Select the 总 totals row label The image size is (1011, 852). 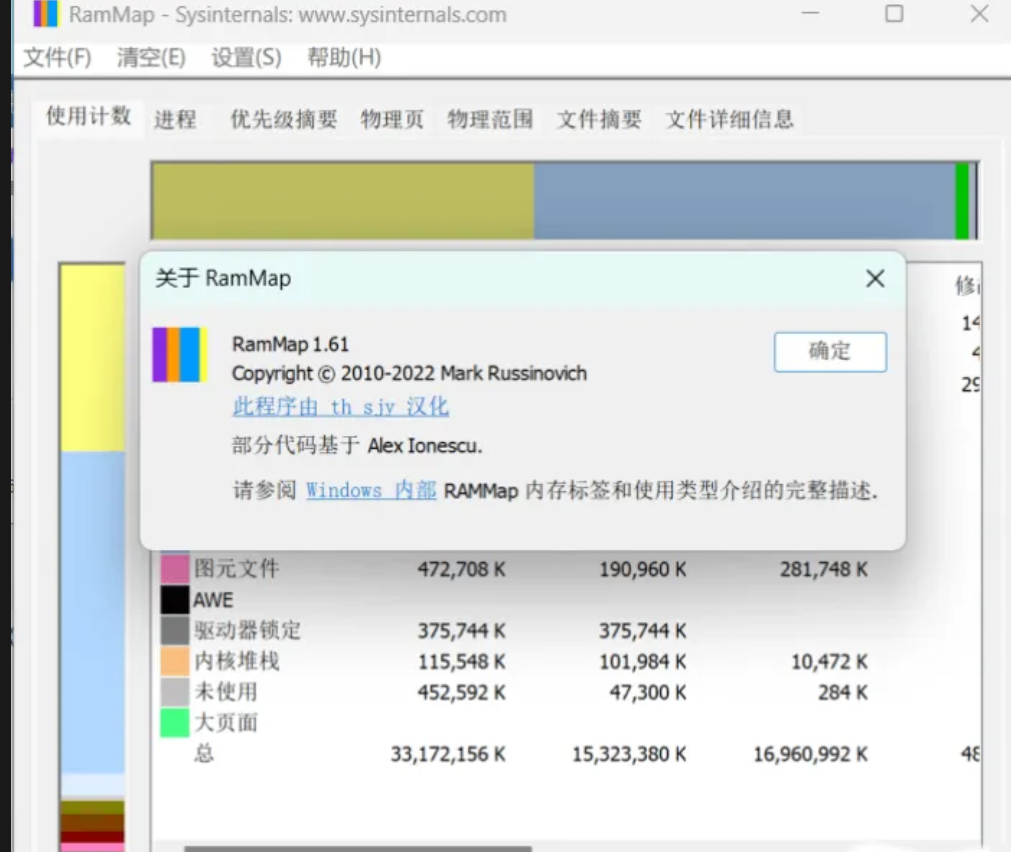point(204,753)
